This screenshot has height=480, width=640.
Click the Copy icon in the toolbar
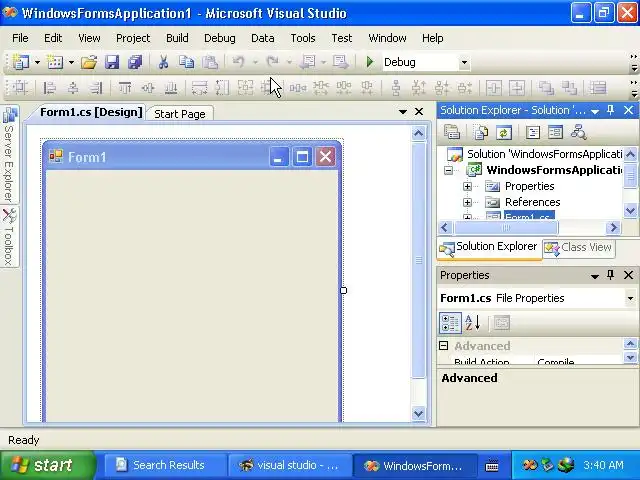pyautogui.click(x=187, y=62)
